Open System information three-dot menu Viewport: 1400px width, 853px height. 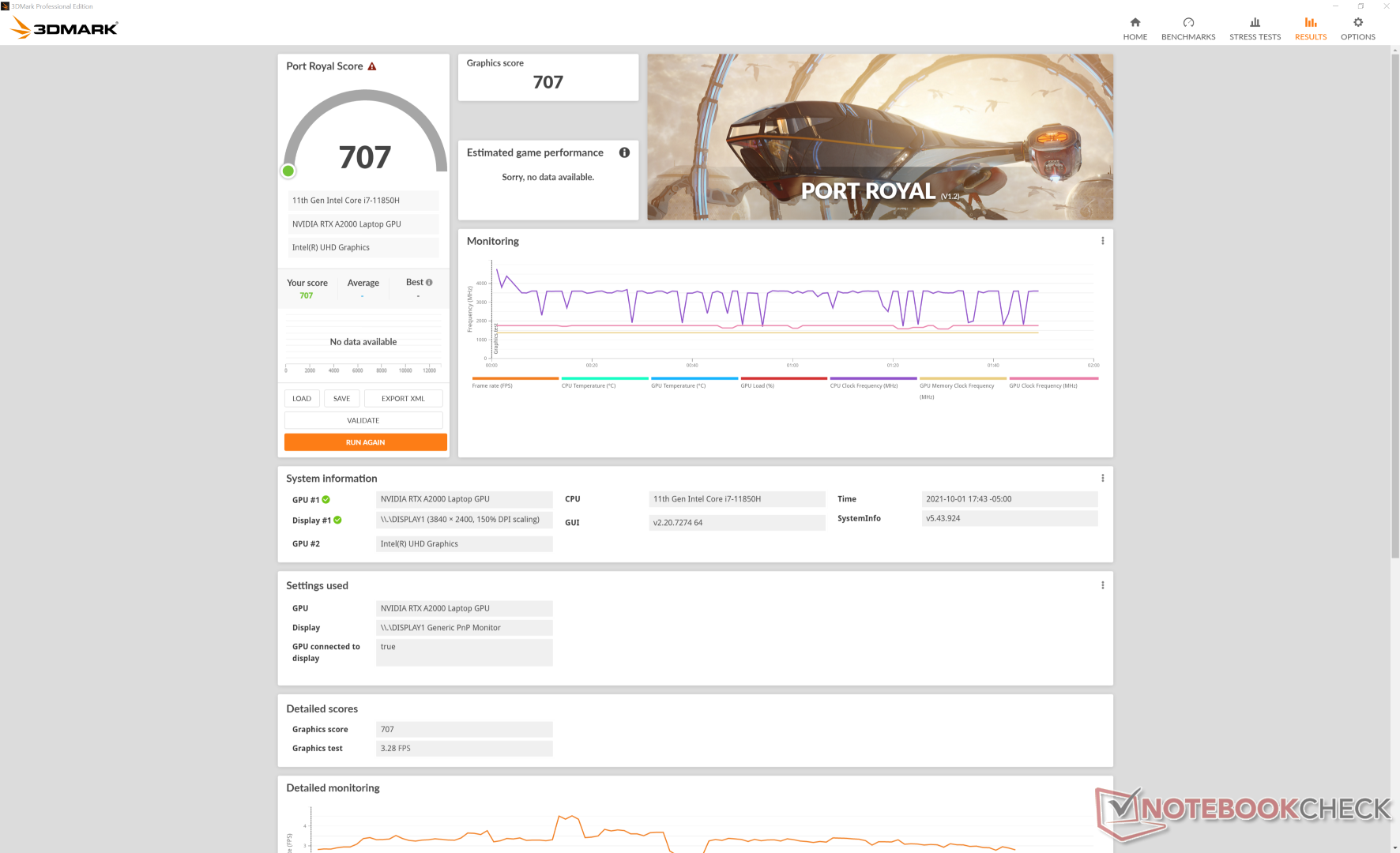click(x=1102, y=478)
